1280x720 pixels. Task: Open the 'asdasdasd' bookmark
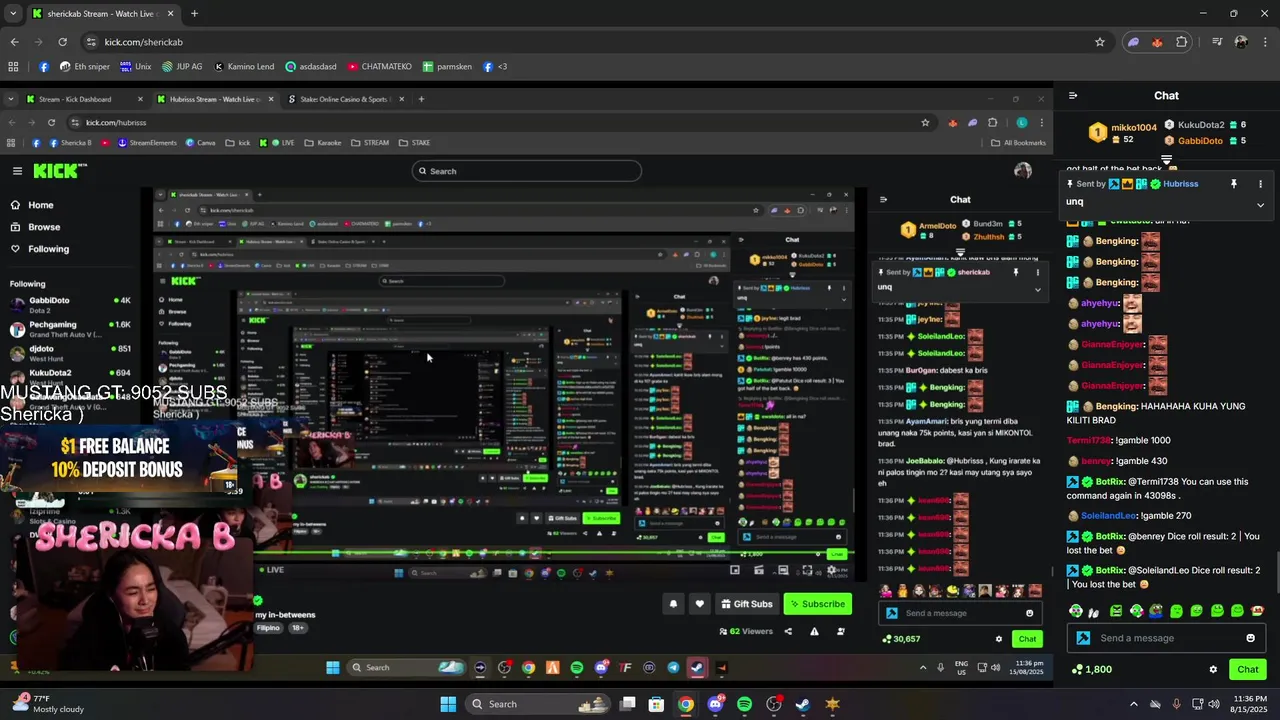[x=311, y=67]
